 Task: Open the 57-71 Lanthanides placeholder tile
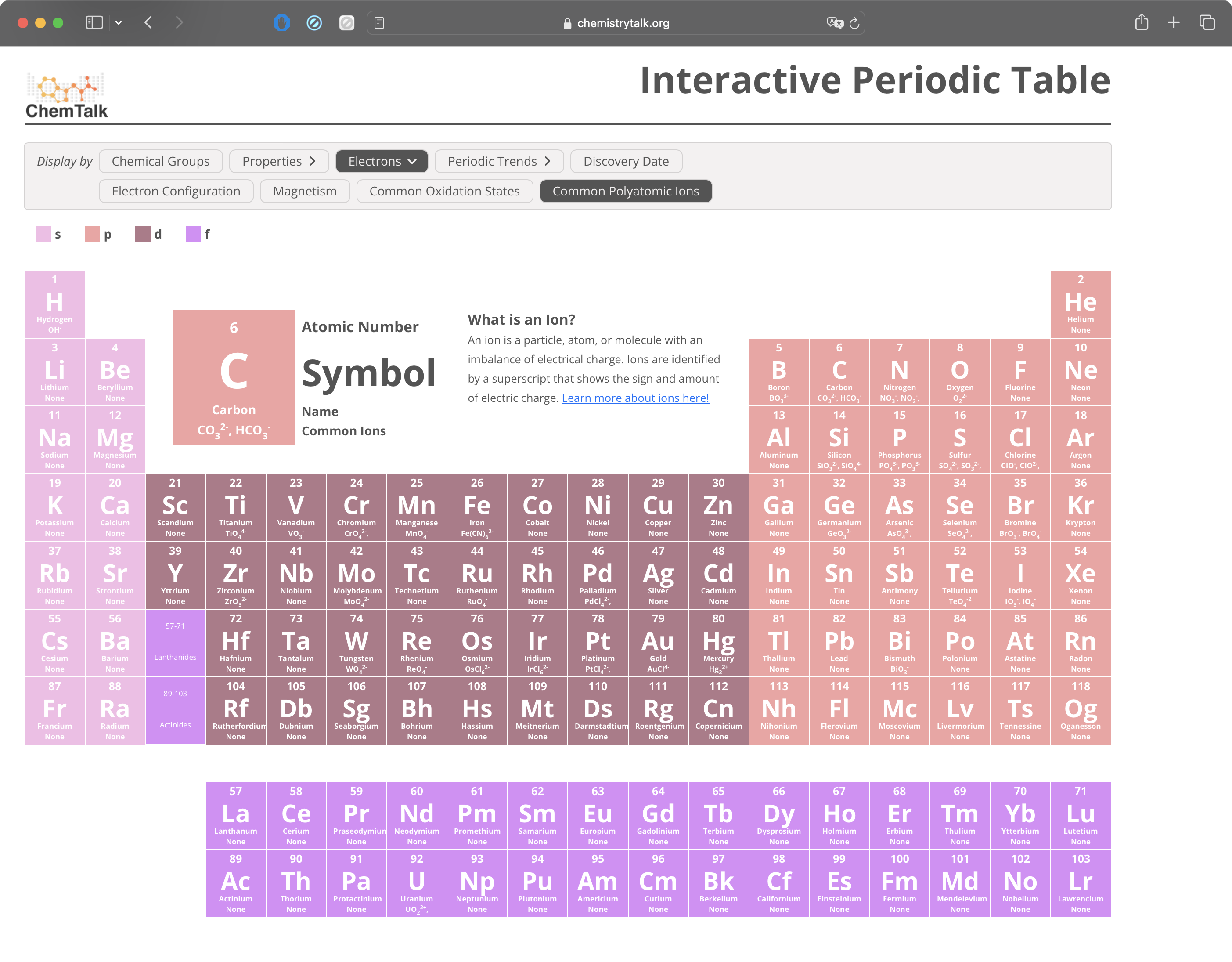[176, 643]
